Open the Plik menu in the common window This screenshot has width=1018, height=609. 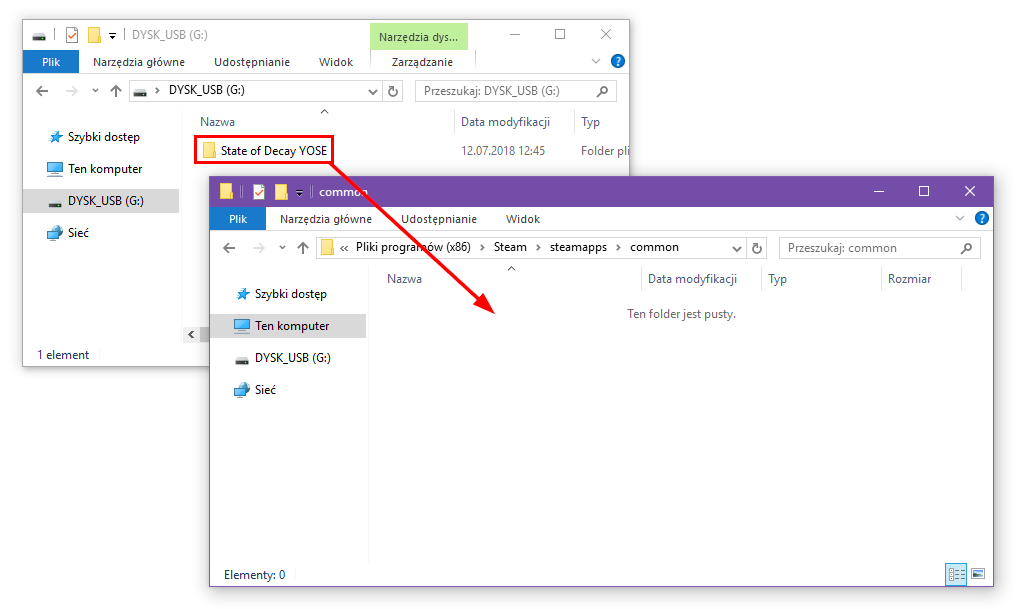click(237, 219)
